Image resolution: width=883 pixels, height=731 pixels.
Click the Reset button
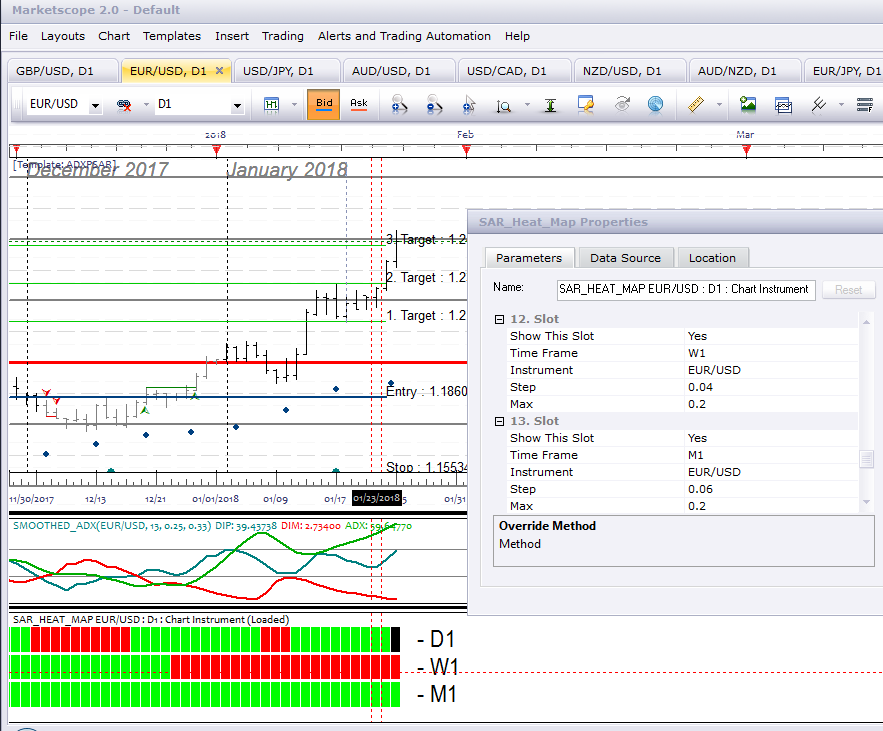(x=848, y=289)
